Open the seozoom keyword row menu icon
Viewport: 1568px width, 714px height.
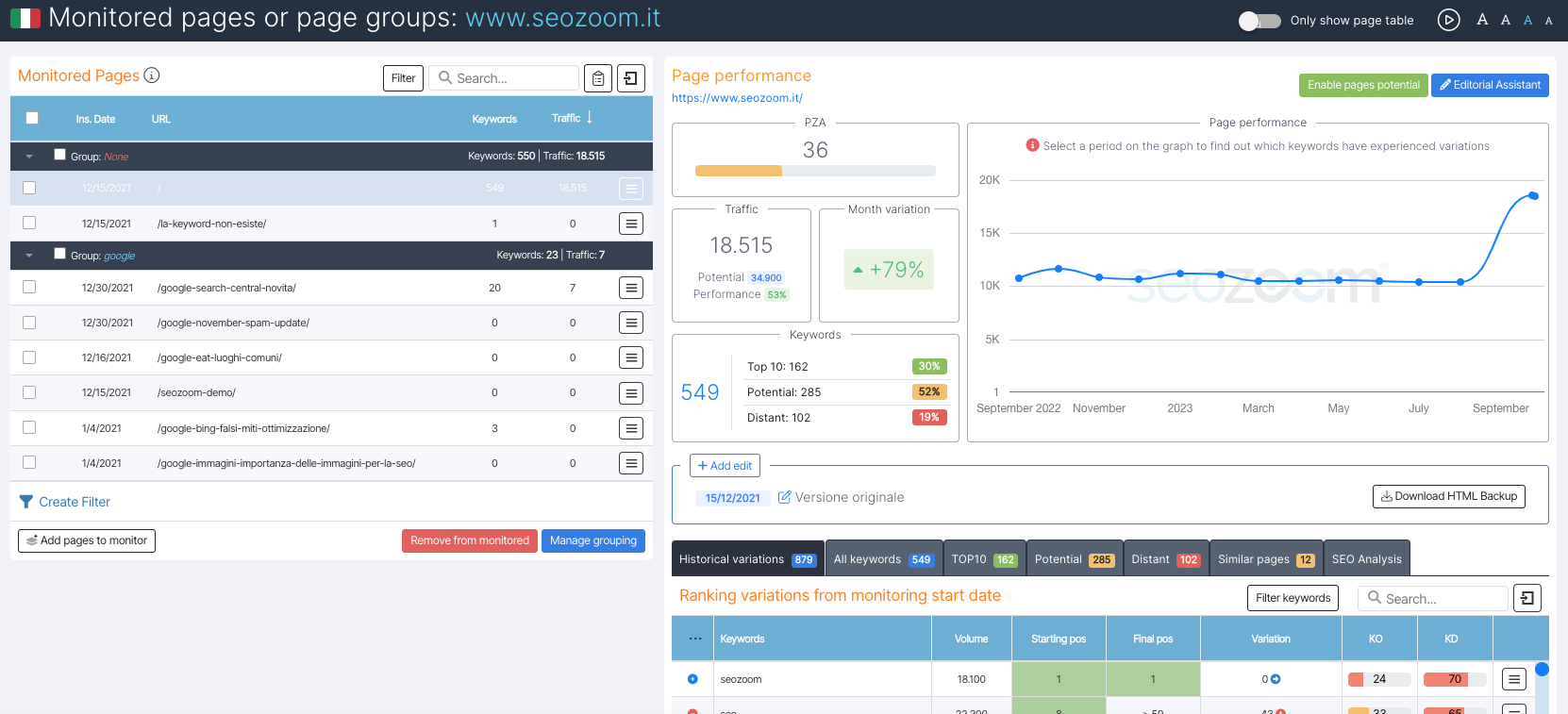coord(1514,679)
